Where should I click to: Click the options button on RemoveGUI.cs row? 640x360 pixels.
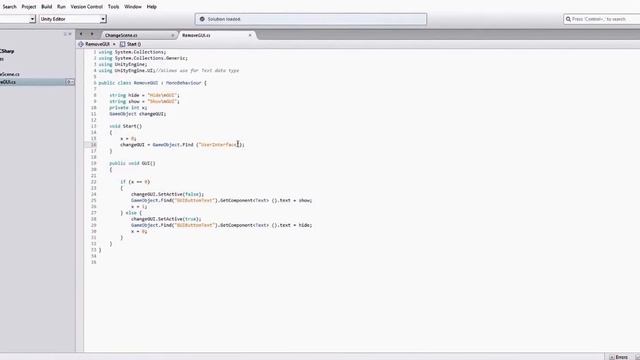point(70,82)
